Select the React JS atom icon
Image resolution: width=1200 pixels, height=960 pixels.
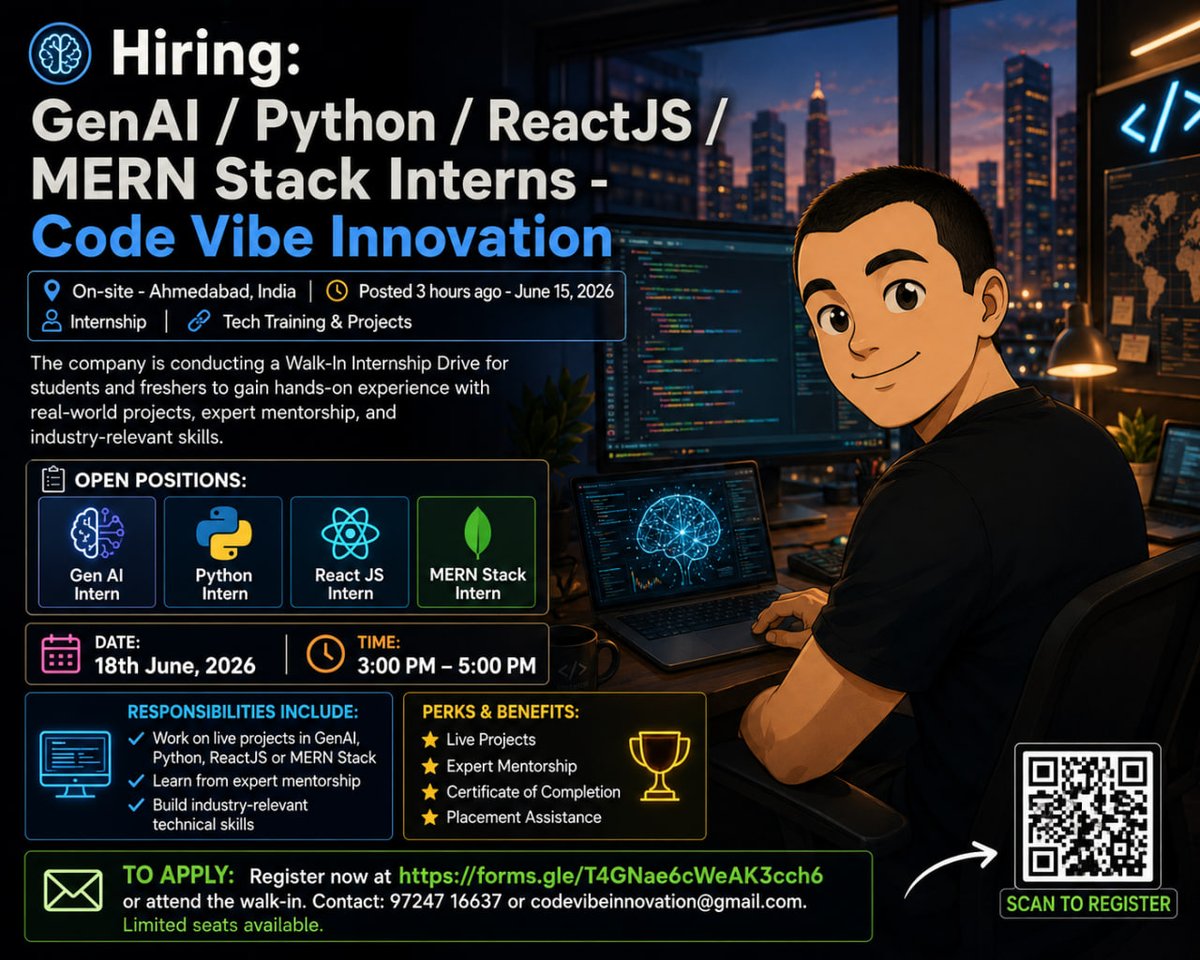(x=350, y=532)
